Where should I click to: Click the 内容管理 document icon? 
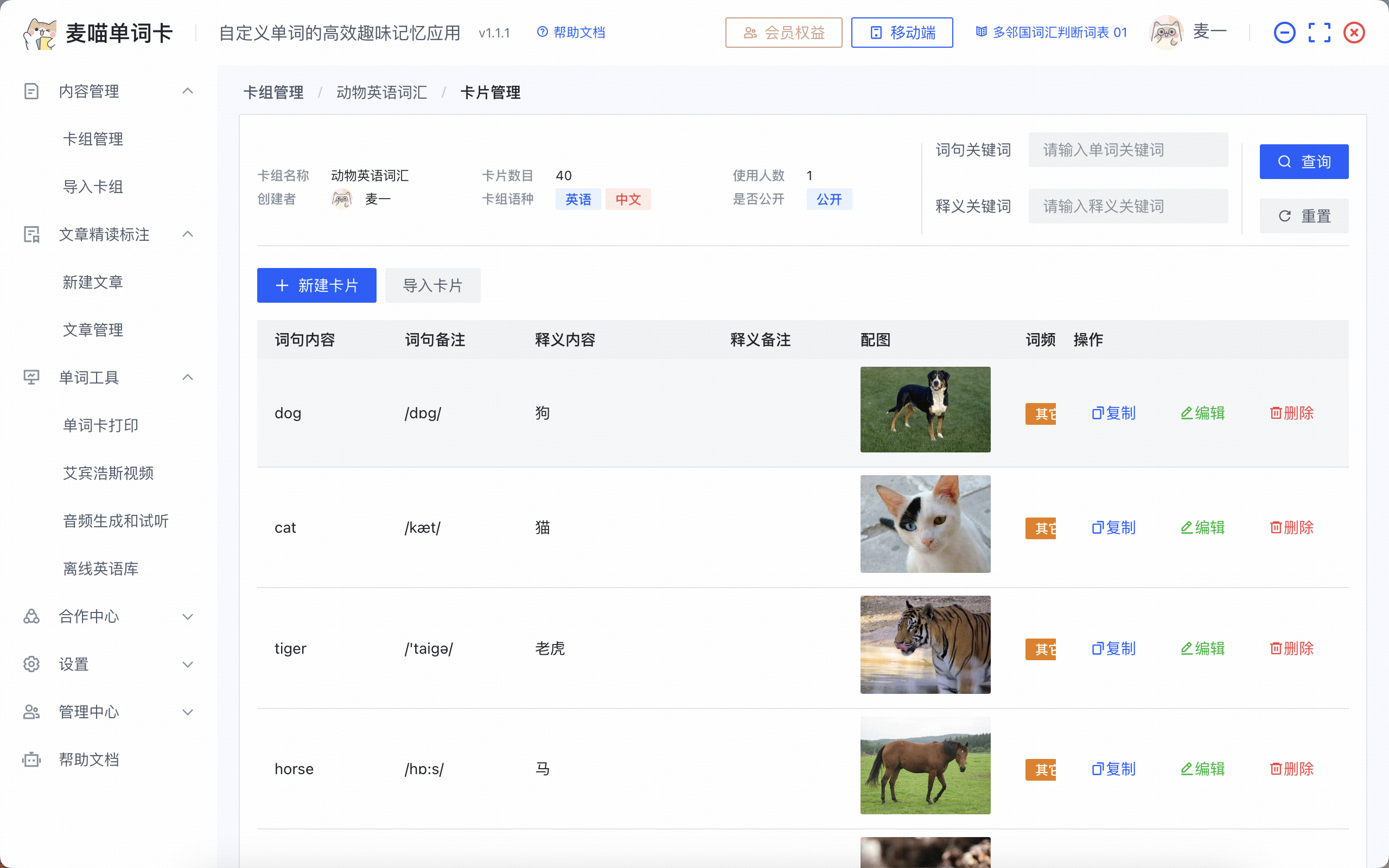[31, 91]
